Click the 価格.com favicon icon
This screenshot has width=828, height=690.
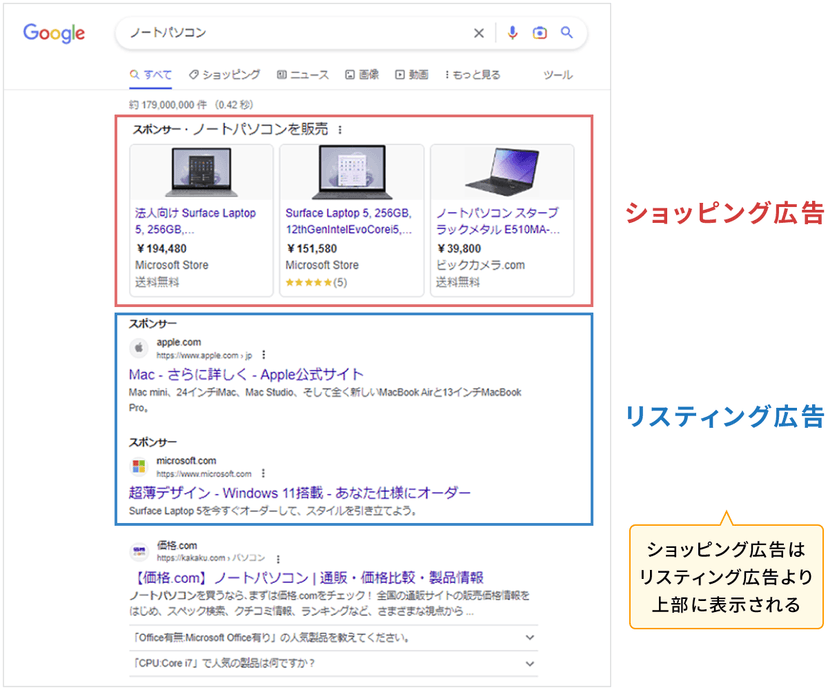[x=139, y=551]
